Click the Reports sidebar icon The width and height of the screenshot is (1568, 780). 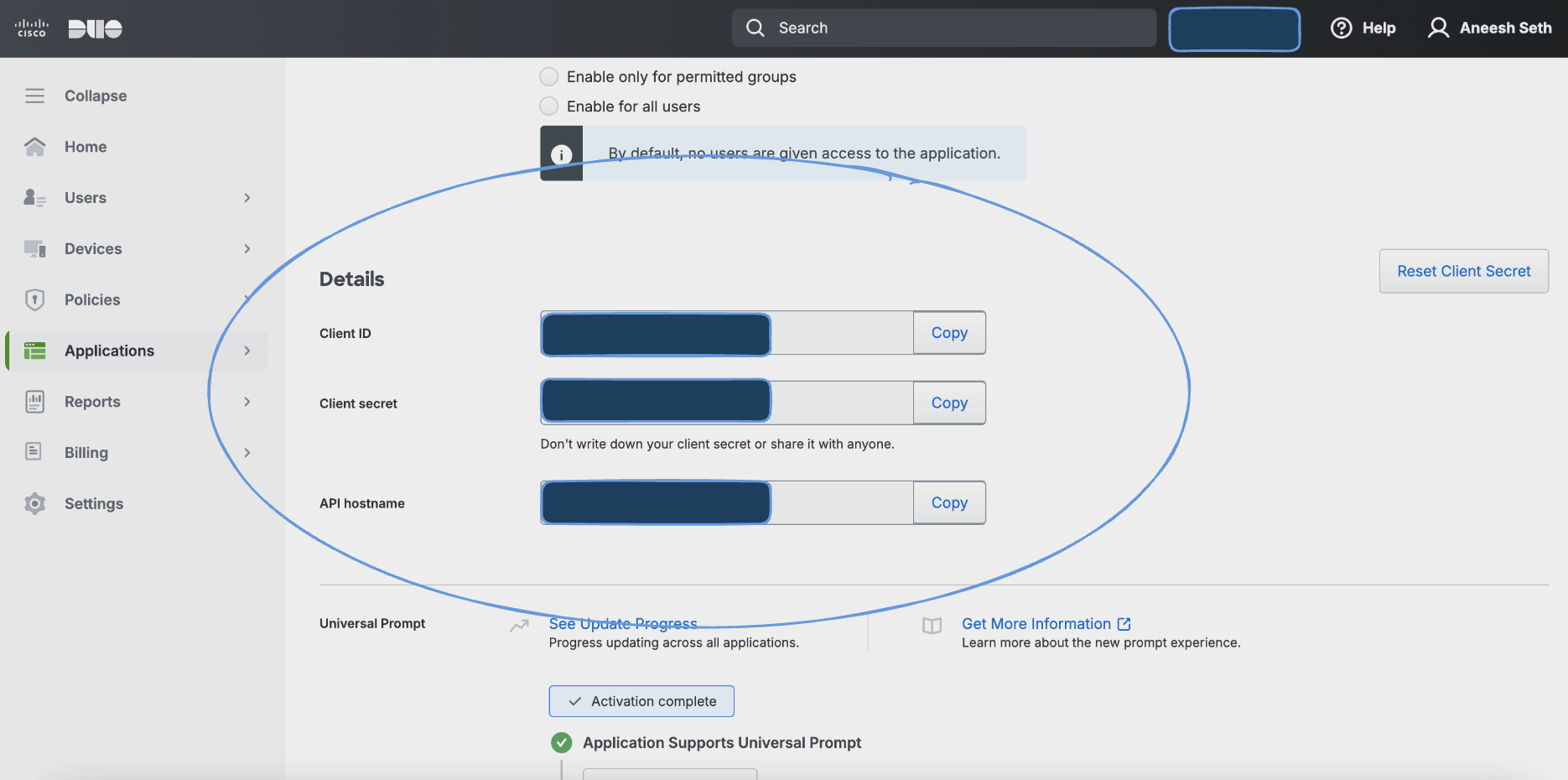click(34, 402)
